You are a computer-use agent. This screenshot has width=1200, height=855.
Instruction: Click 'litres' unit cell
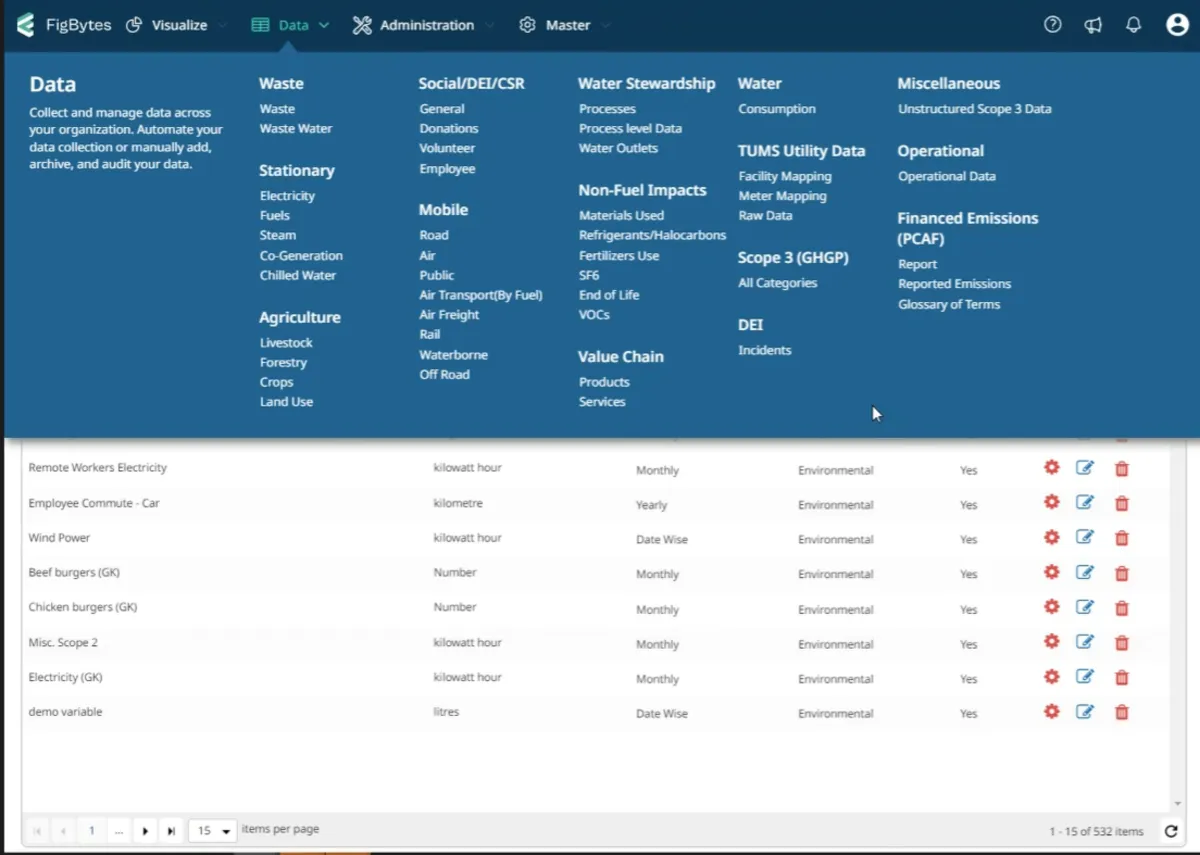tap(446, 712)
